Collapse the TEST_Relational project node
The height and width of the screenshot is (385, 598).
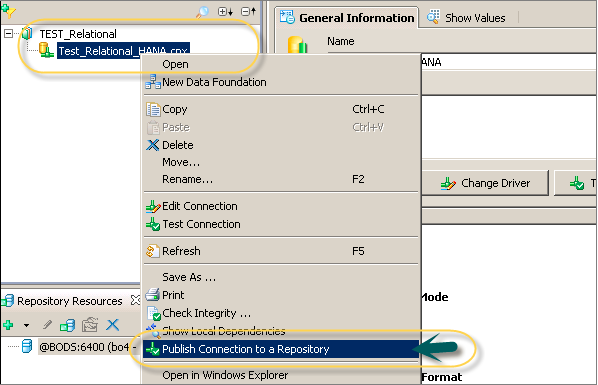click(8, 34)
